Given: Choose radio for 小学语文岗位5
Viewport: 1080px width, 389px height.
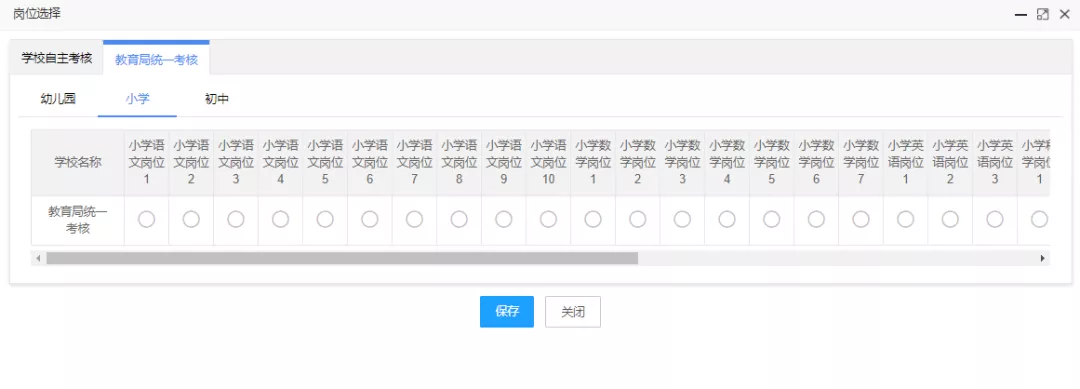Looking at the screenshot, I should pos(325,219).
